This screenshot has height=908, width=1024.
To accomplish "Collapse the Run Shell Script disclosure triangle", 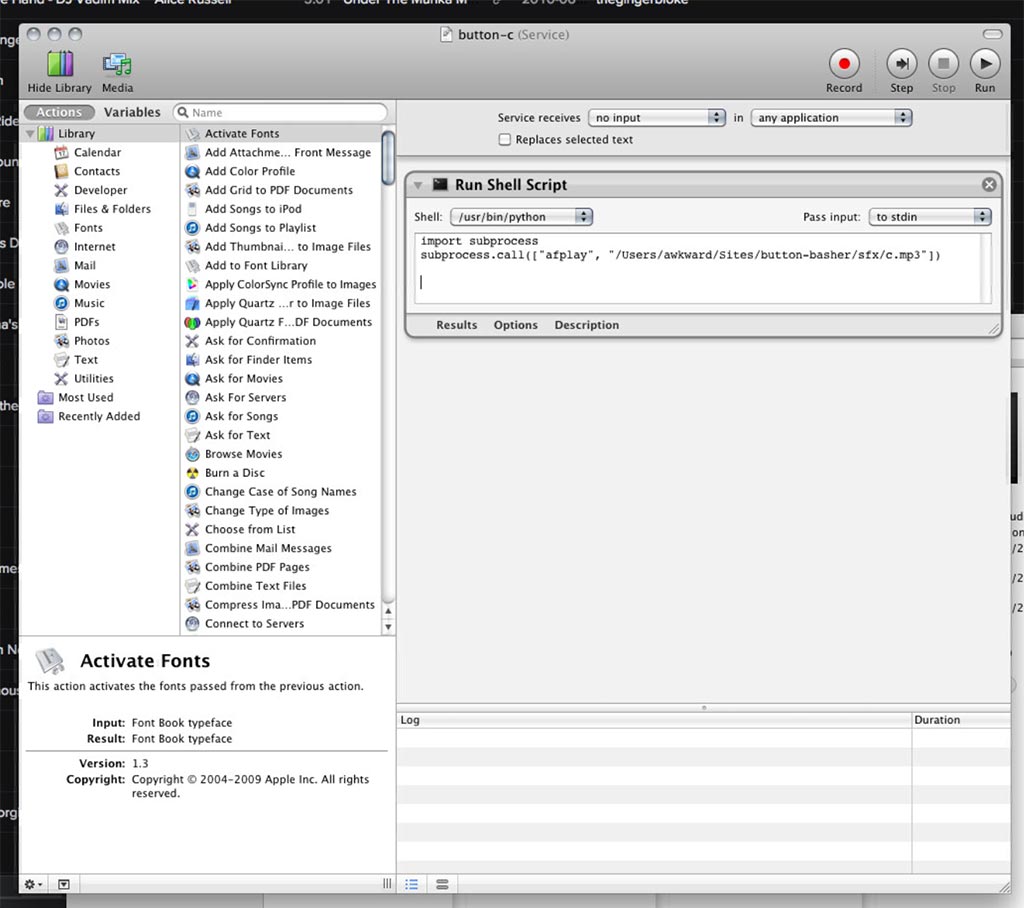I will pyautogui.click(x=417, y=185).
